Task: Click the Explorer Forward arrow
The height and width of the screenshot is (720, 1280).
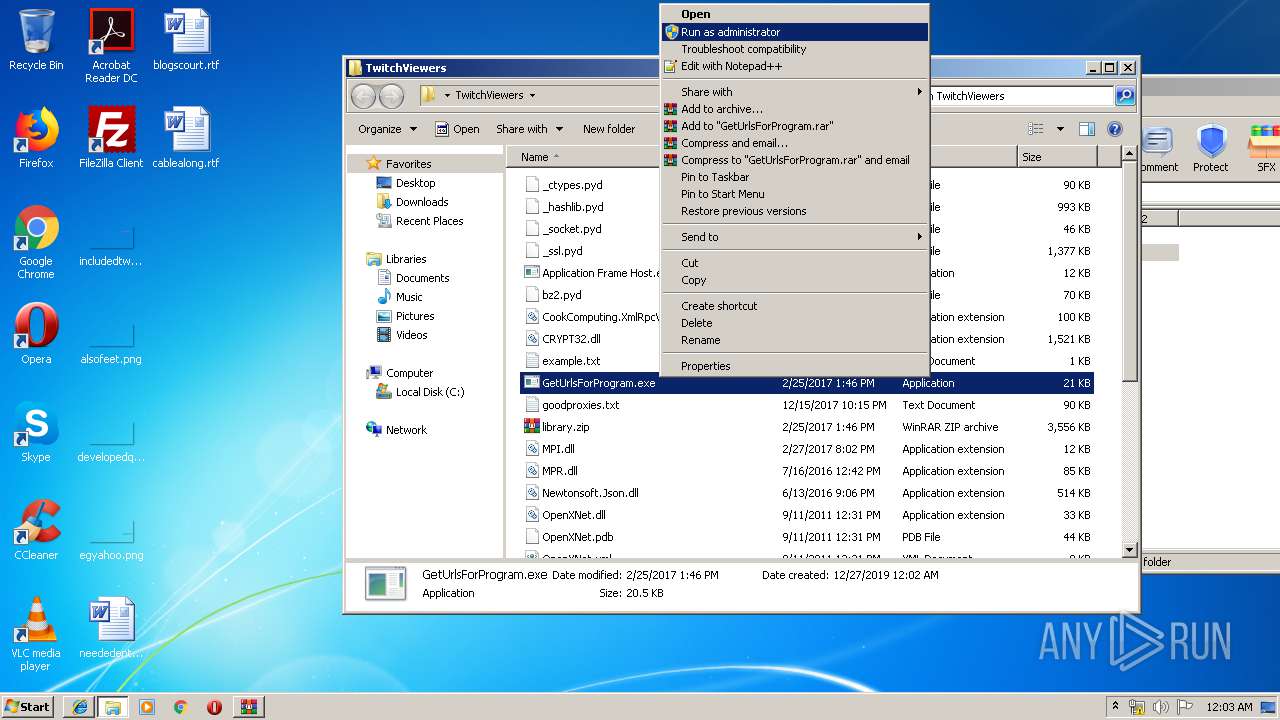Action: [391, 96]
